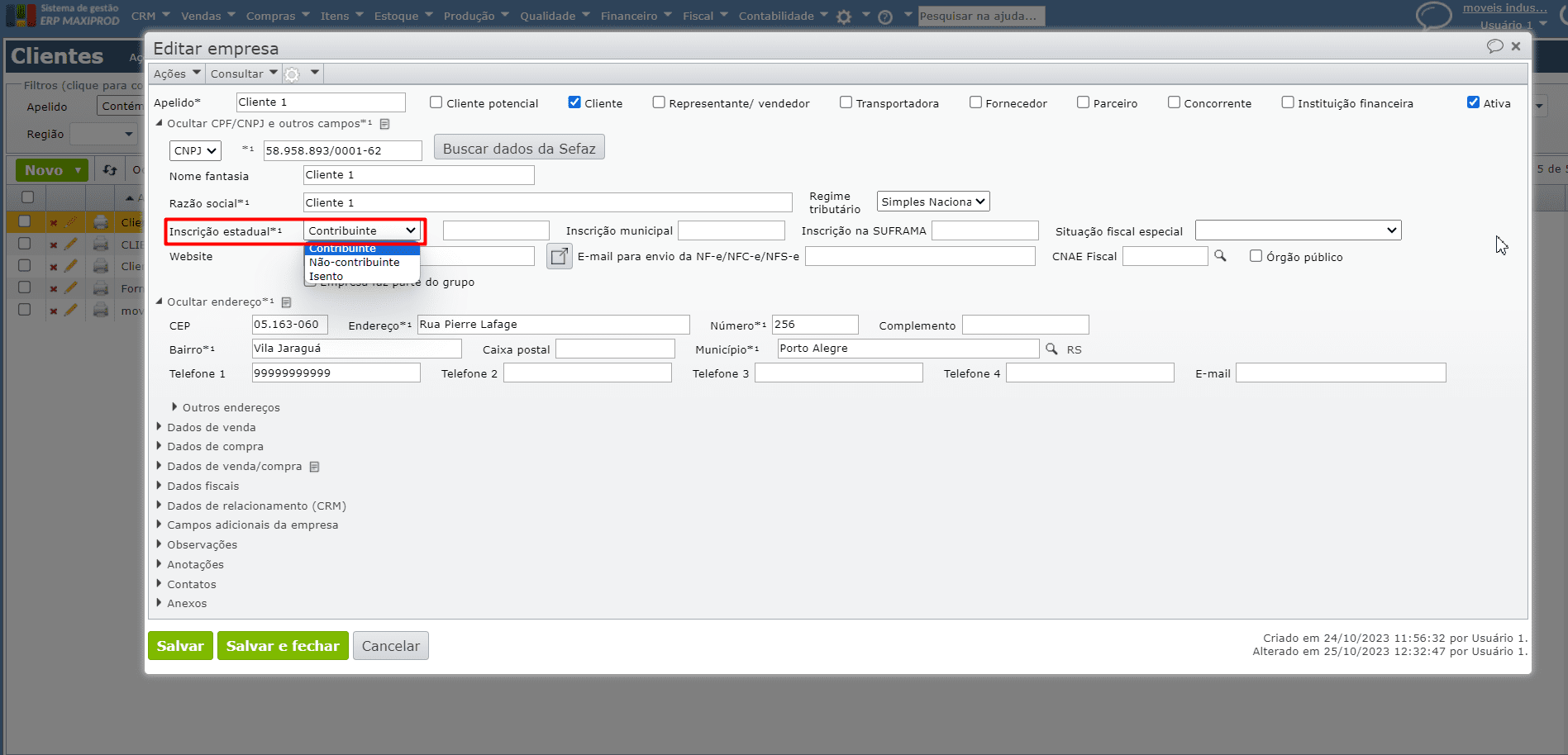The width and height of the screenshot is (1568, 755).
Task: Uncheck the Ativa checkbox
Action: (x=1473, y=102)
